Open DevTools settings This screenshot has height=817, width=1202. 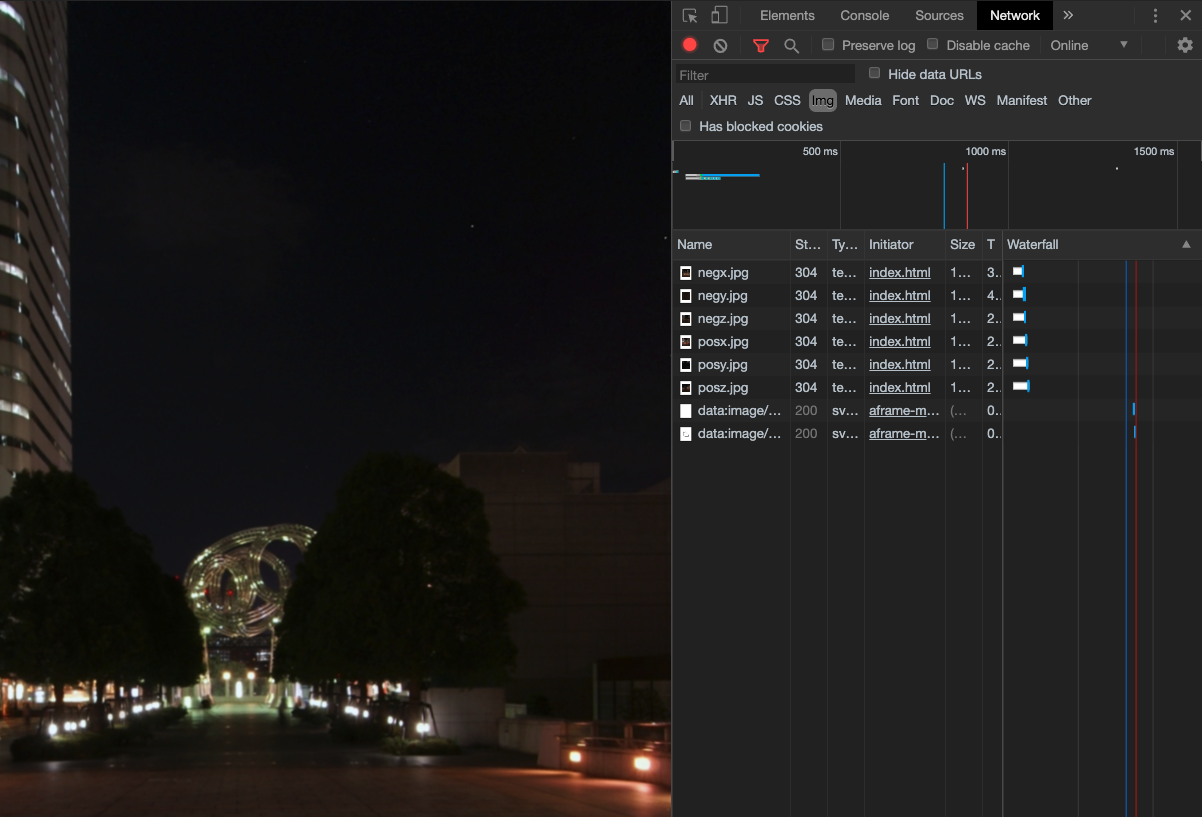1184,45
